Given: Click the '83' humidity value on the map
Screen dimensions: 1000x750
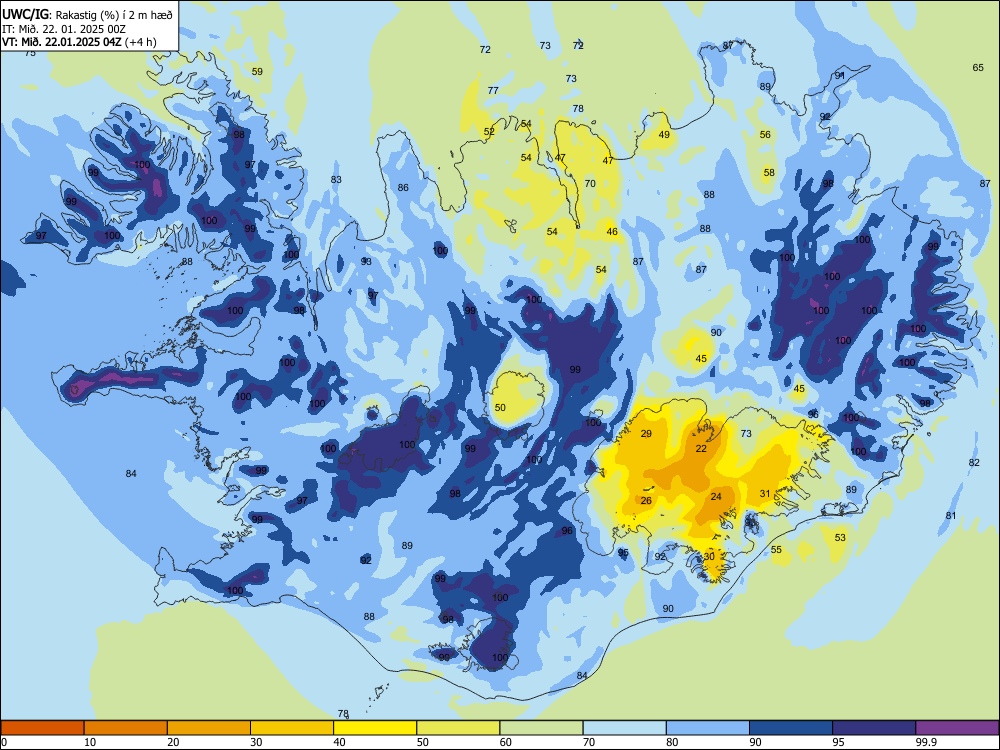Looking at the screenshot, I should 336,180.
